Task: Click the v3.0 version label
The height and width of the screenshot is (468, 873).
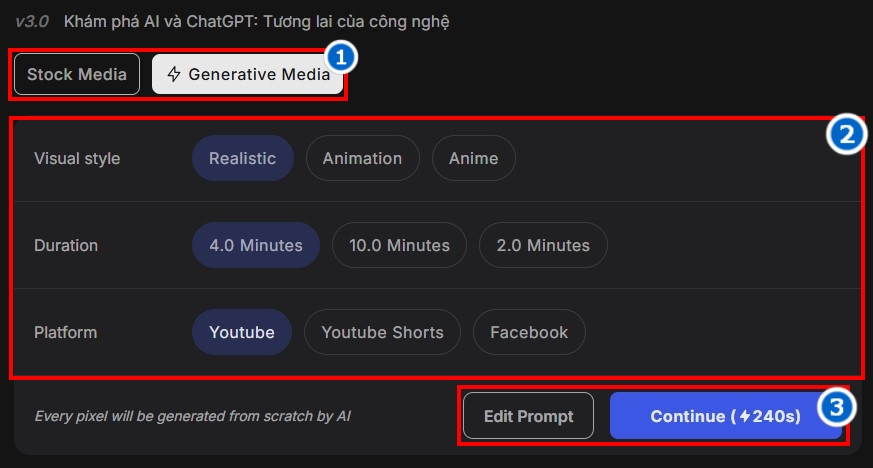Action: [33, 21]
